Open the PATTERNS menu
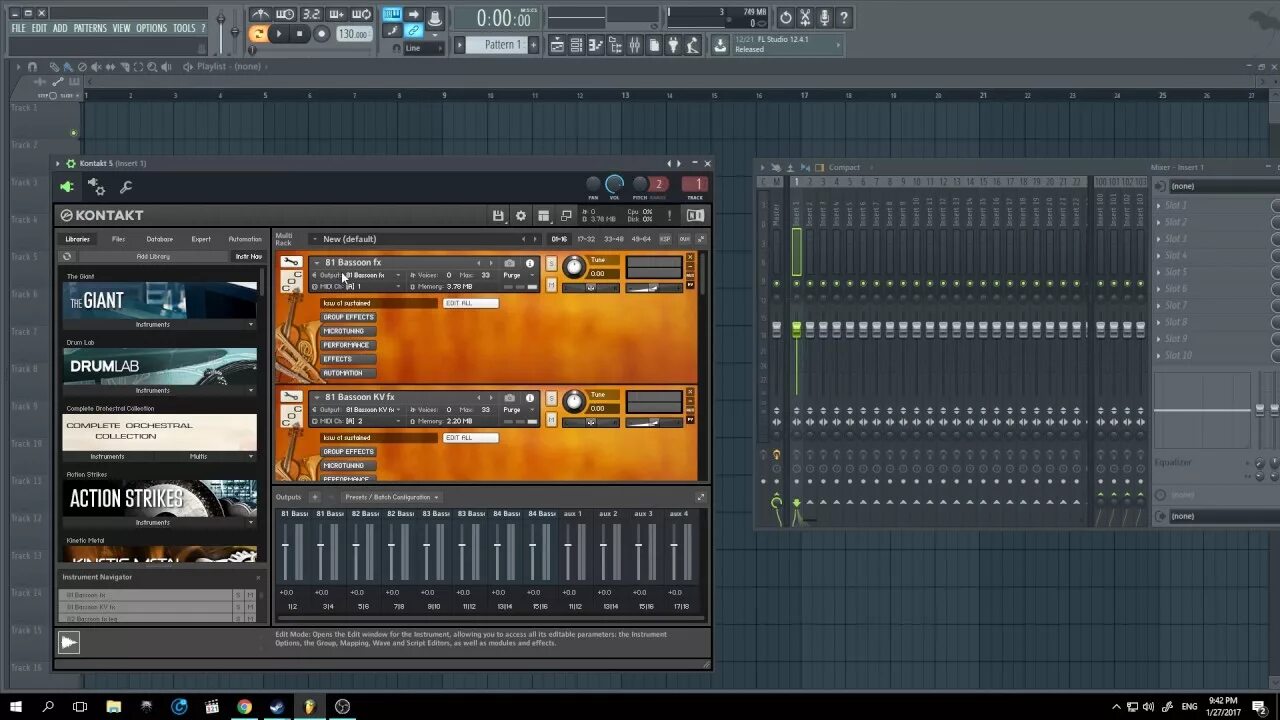The height and width of the screenshot is (720, 1280). coord(90,28)
